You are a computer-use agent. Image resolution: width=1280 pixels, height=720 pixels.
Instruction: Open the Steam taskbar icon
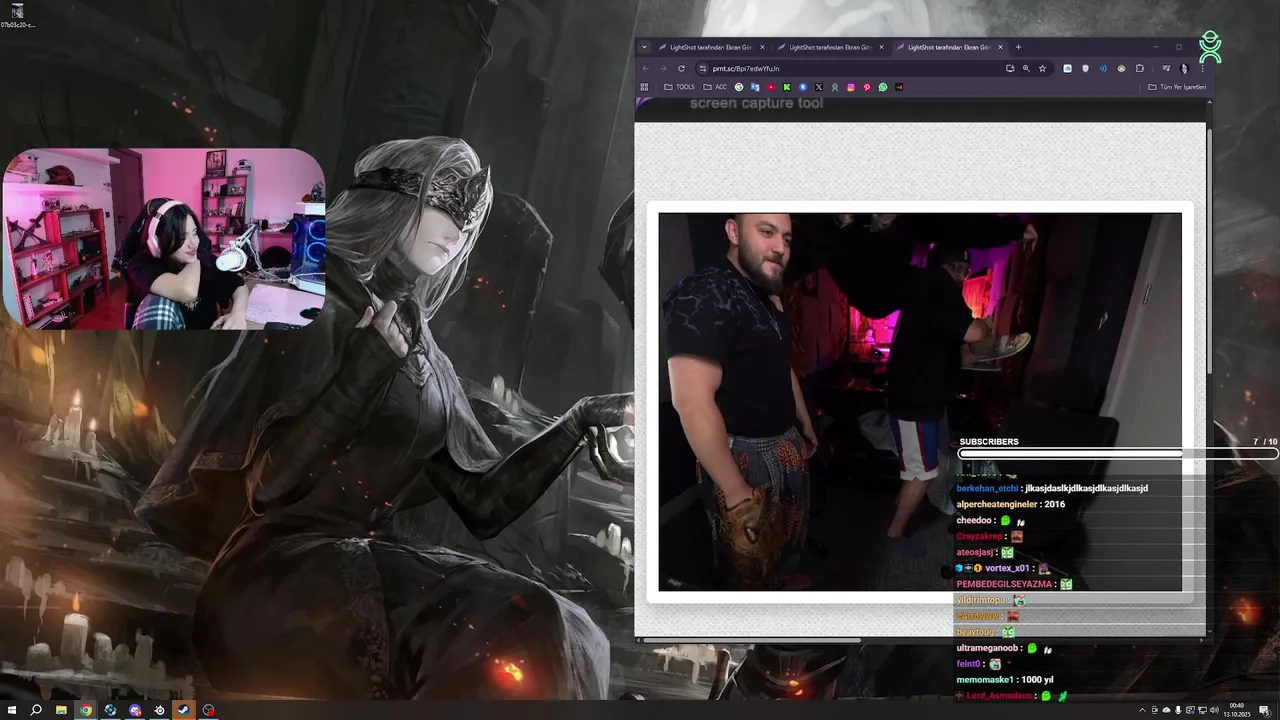(x=184, y=710)
